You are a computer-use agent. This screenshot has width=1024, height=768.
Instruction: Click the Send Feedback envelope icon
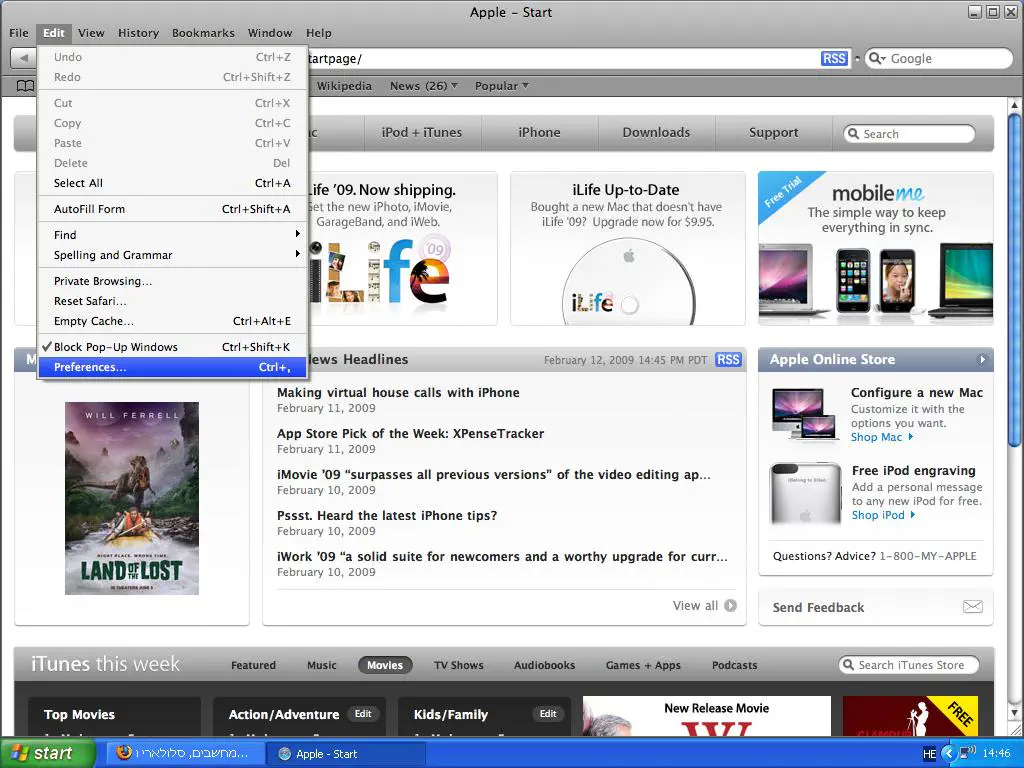[972, 607]
